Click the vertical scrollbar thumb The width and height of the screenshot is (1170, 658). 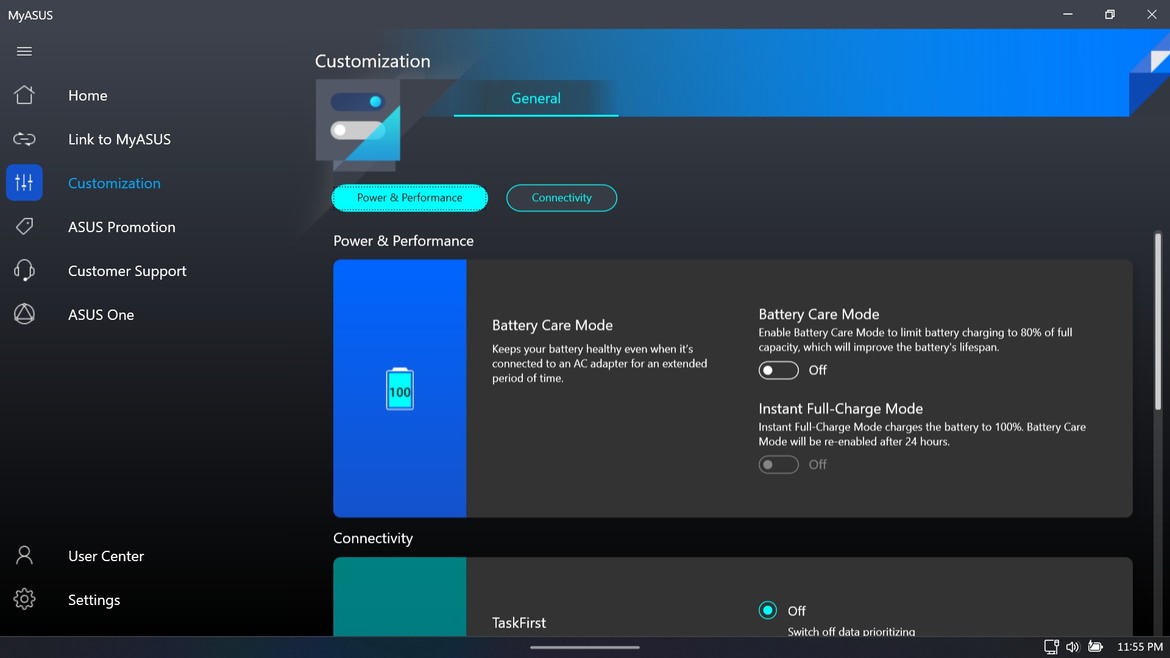pos(1158,322)
